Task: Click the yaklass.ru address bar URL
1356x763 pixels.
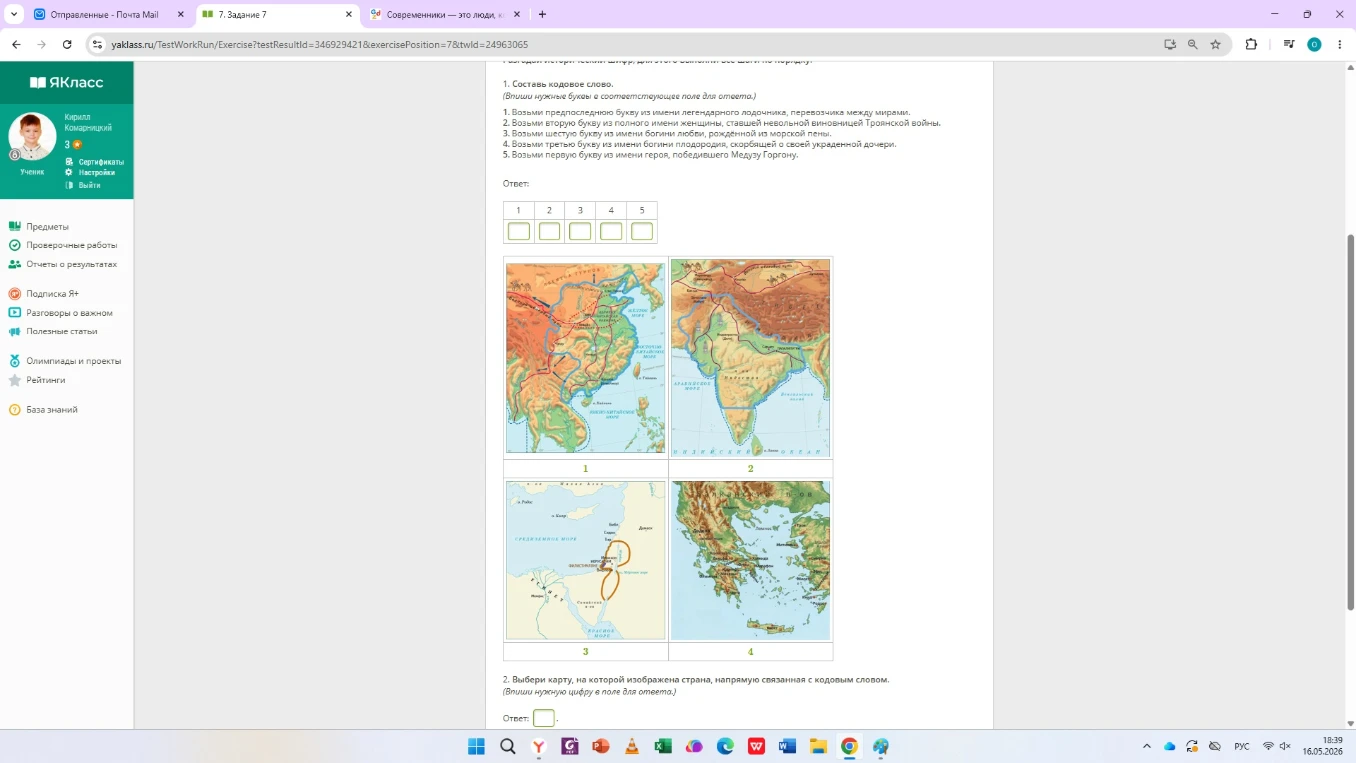Action: 320,45
